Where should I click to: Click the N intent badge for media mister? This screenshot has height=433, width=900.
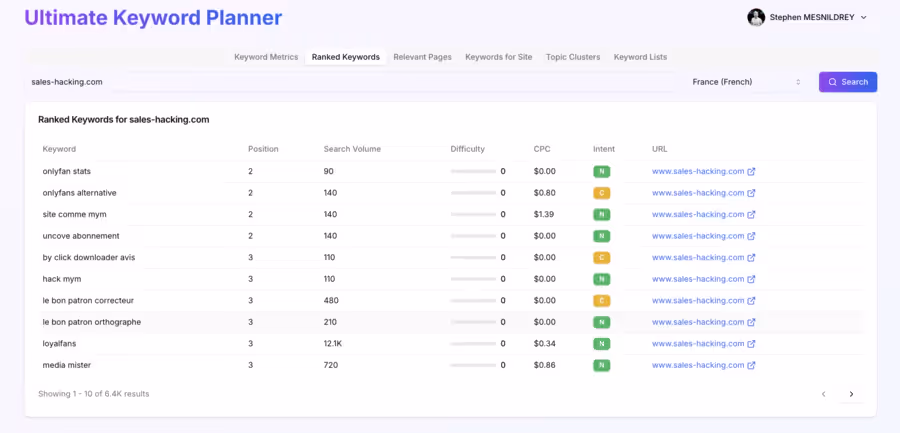602,365
